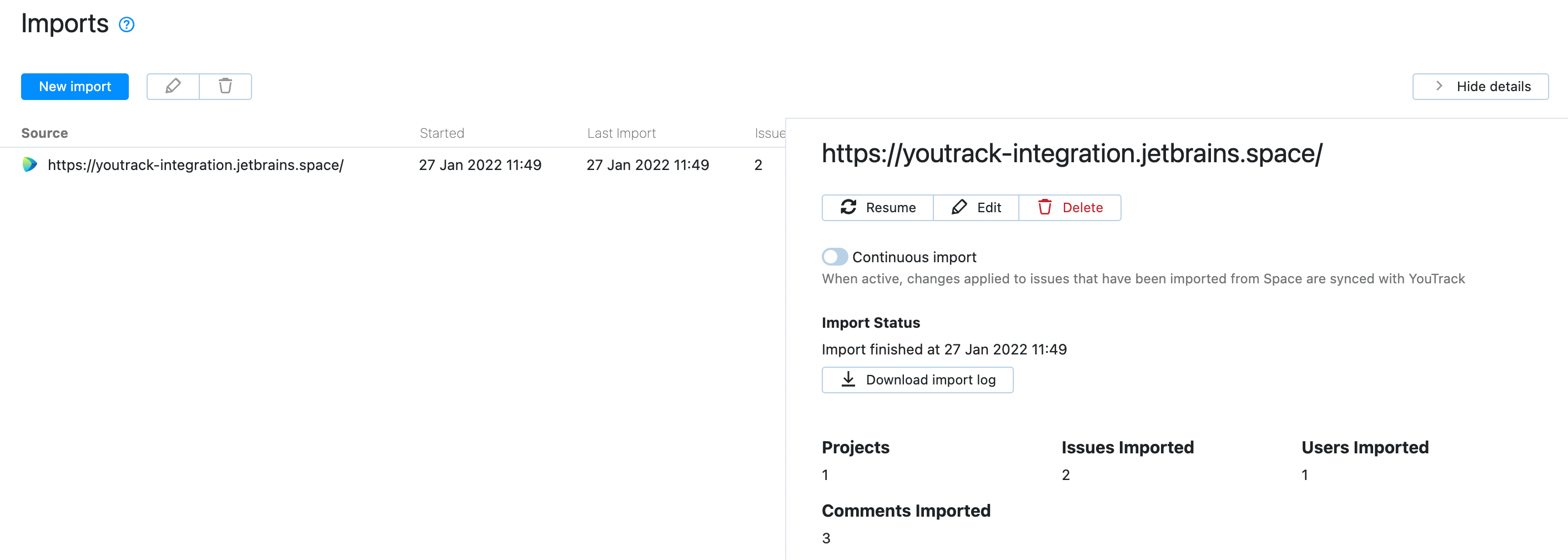Click the download arrow icon on the import log button
This screenshot has height=560, width=1568.
pos(847,379)
